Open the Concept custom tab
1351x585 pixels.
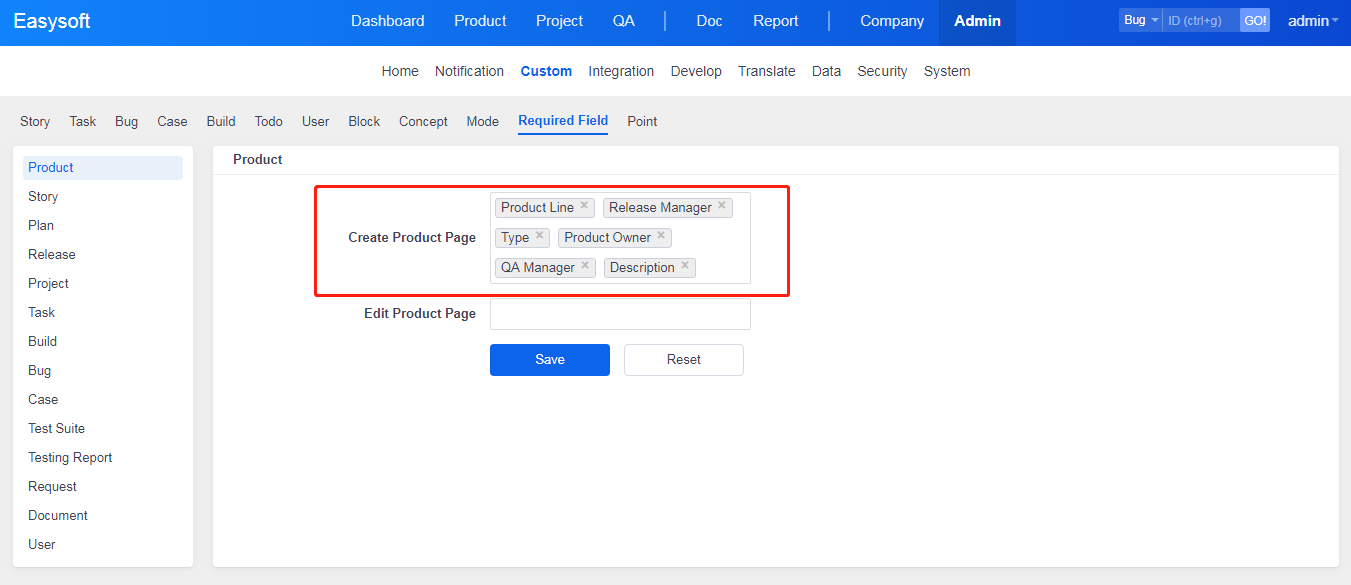[423, 121]
